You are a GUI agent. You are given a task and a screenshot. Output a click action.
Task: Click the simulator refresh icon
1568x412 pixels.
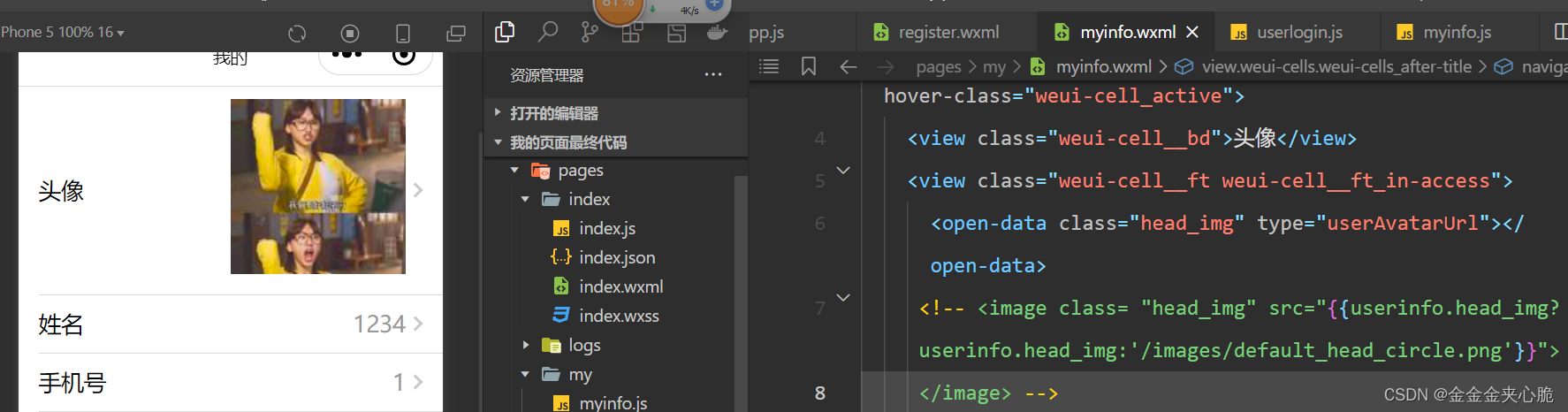coord(297,34)
